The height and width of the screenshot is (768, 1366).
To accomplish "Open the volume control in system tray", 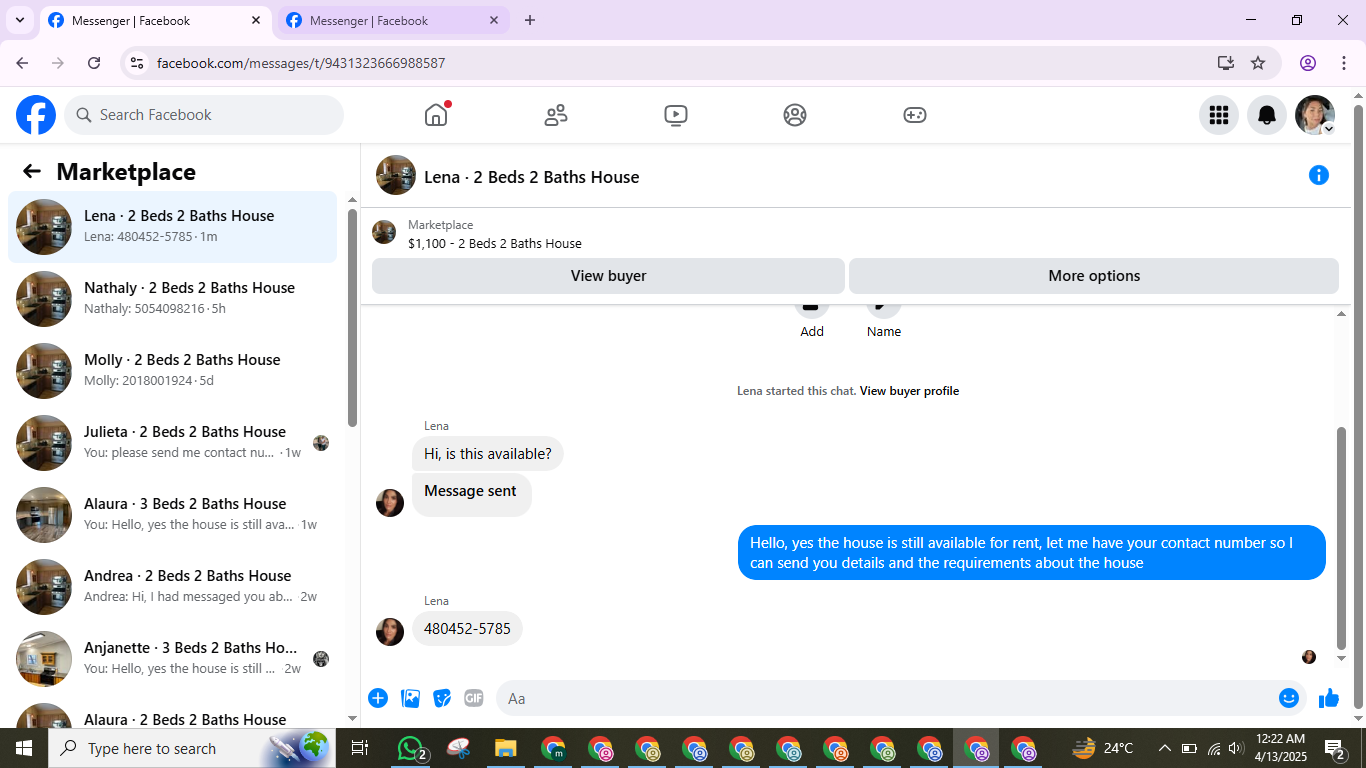I will point(1236,748).
